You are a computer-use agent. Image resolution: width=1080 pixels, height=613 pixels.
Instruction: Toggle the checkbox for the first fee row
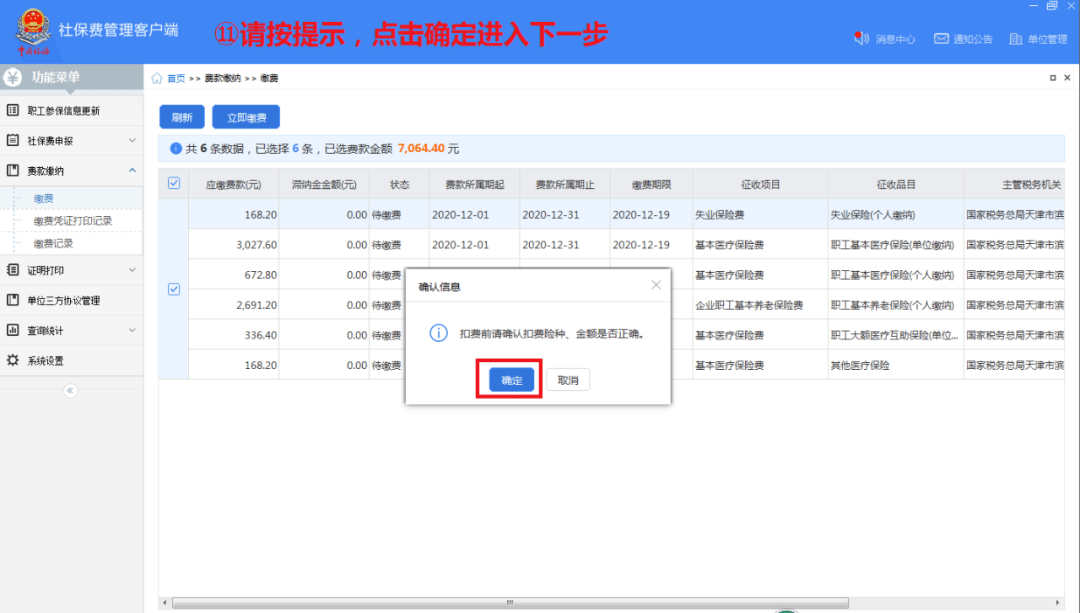(x=174, y=214)
